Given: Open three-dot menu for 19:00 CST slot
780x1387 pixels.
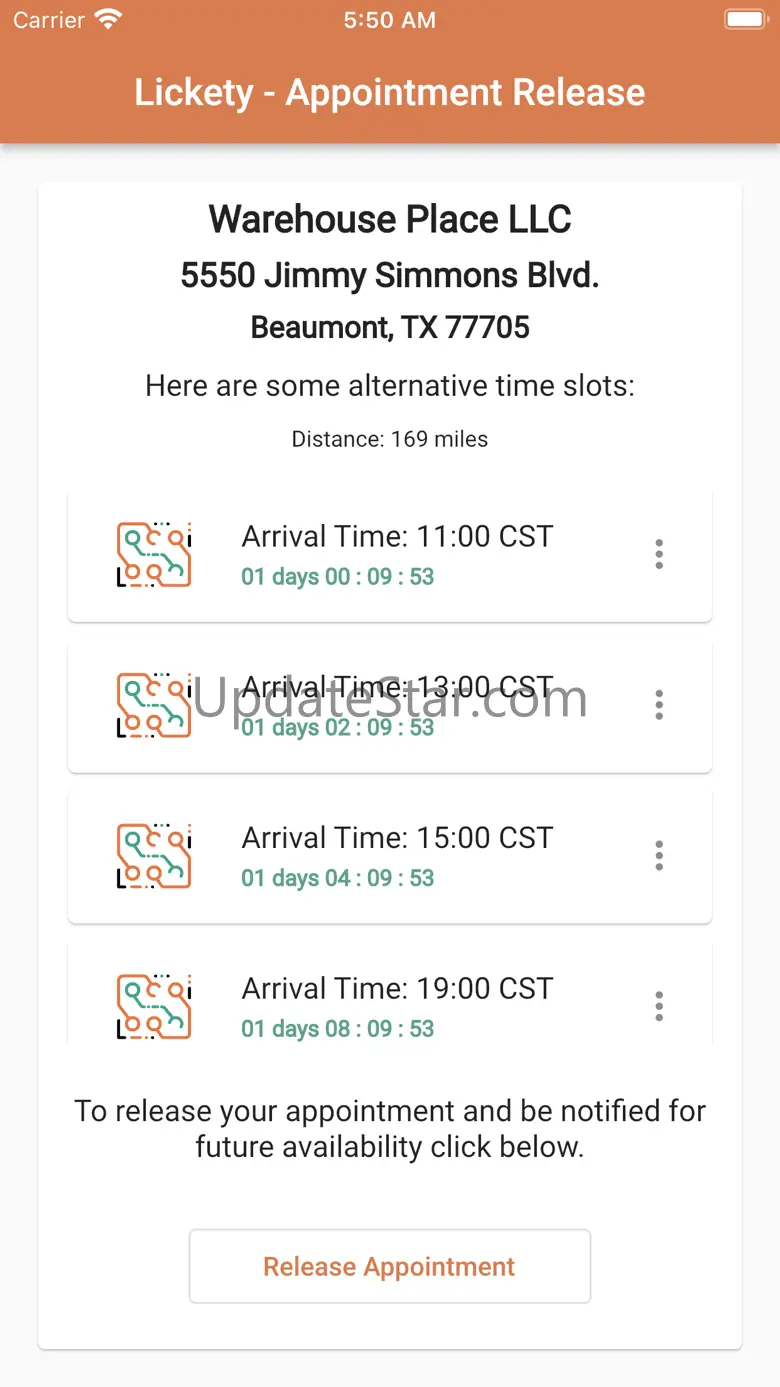Looking at the screenshot, I should 658,1006.
